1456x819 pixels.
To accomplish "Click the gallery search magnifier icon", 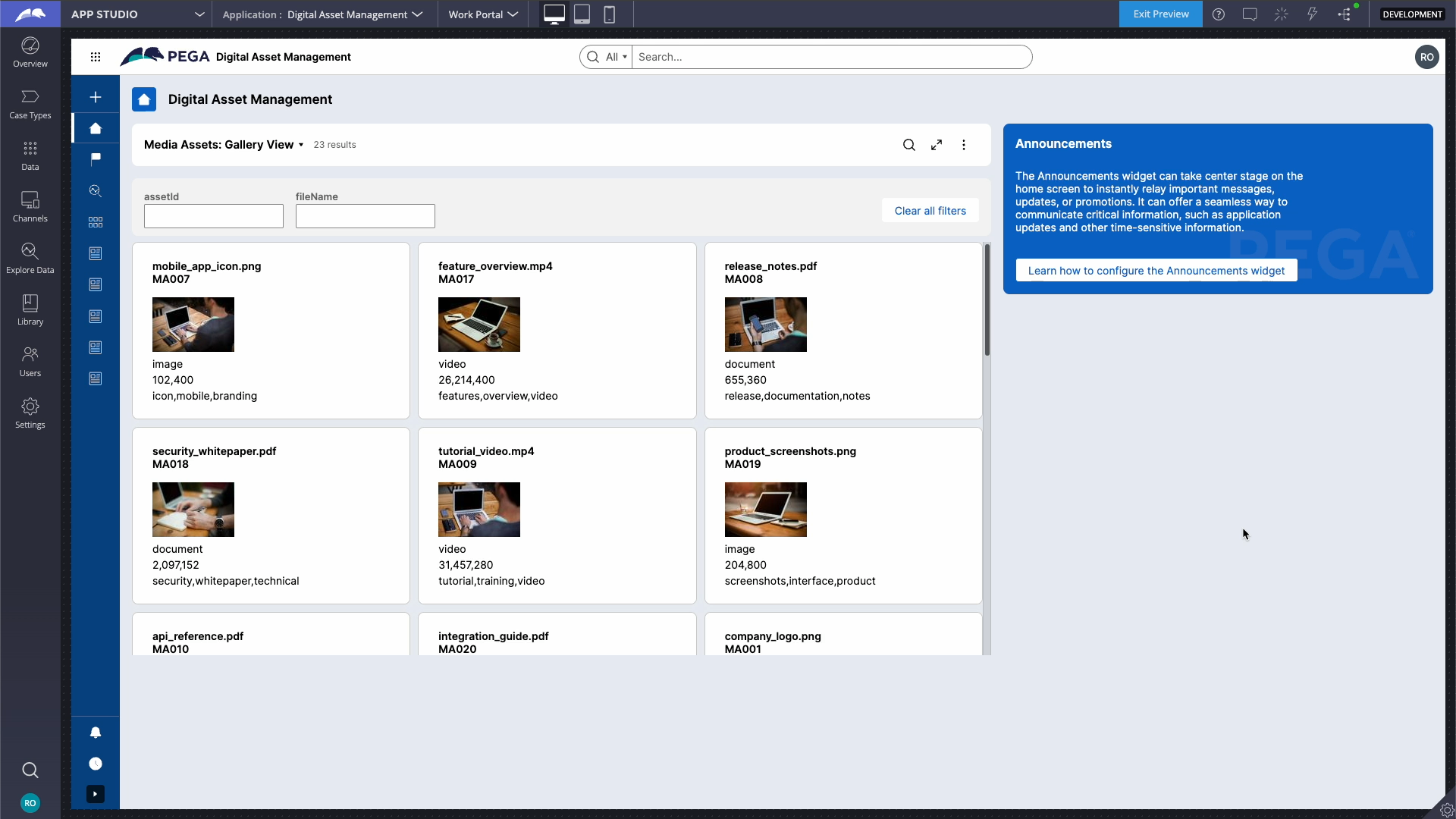I will pyautogui.click(x=908, y=145).
